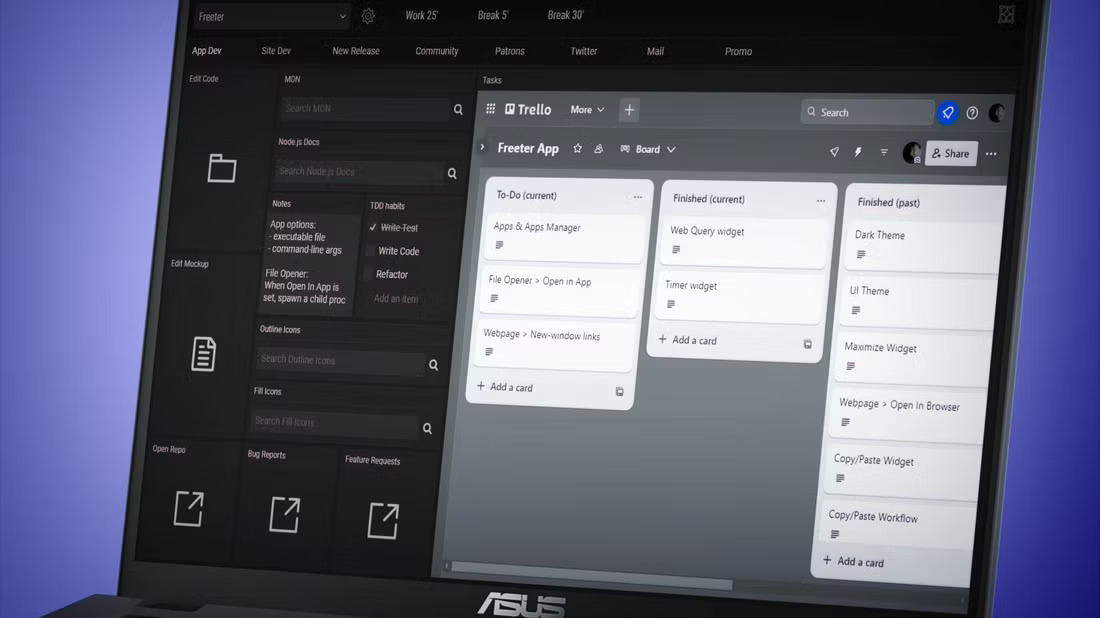
Task: Open the 'Apps & Apps Manager' card
Action: coord(565,236)
